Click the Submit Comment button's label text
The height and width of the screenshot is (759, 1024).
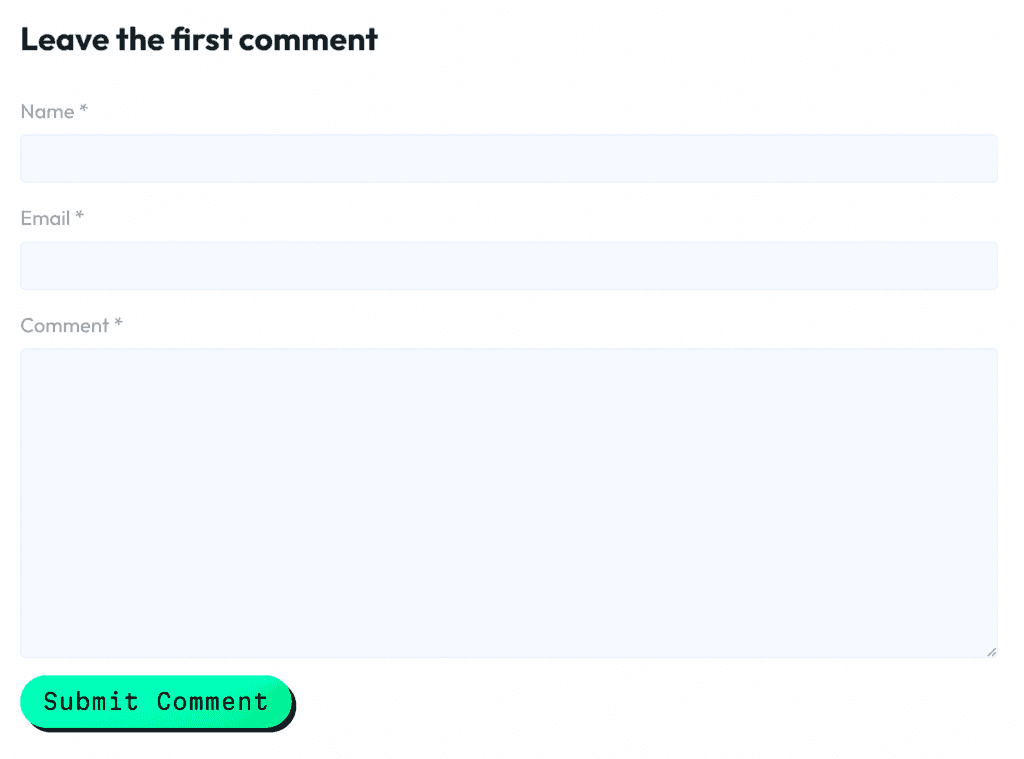pos(155,702)
